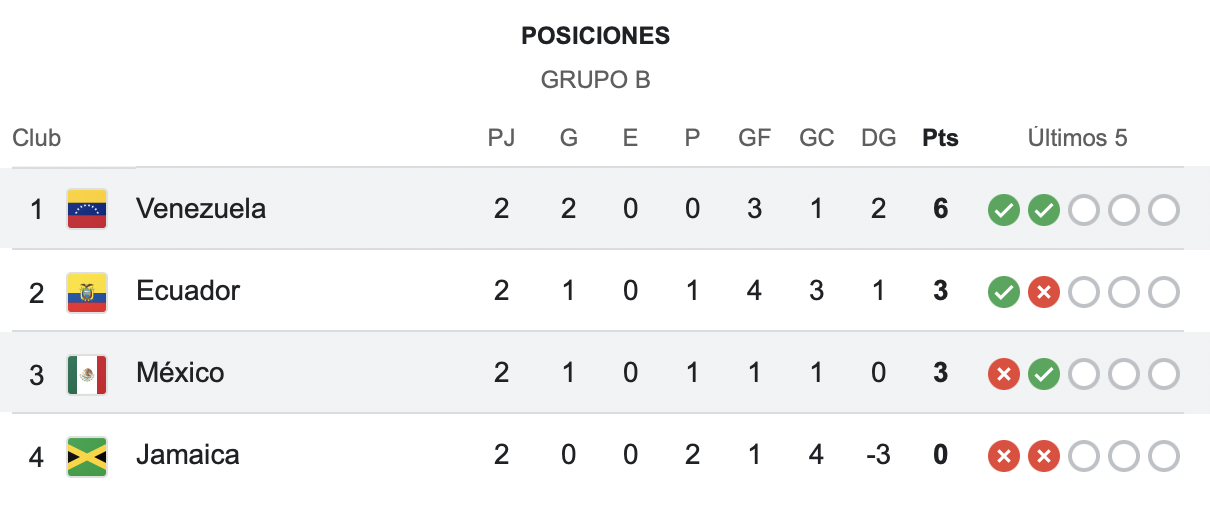Click Ecuador's red loss icon
This screenshot has width=1210, height=518.
coord(1044,292)
